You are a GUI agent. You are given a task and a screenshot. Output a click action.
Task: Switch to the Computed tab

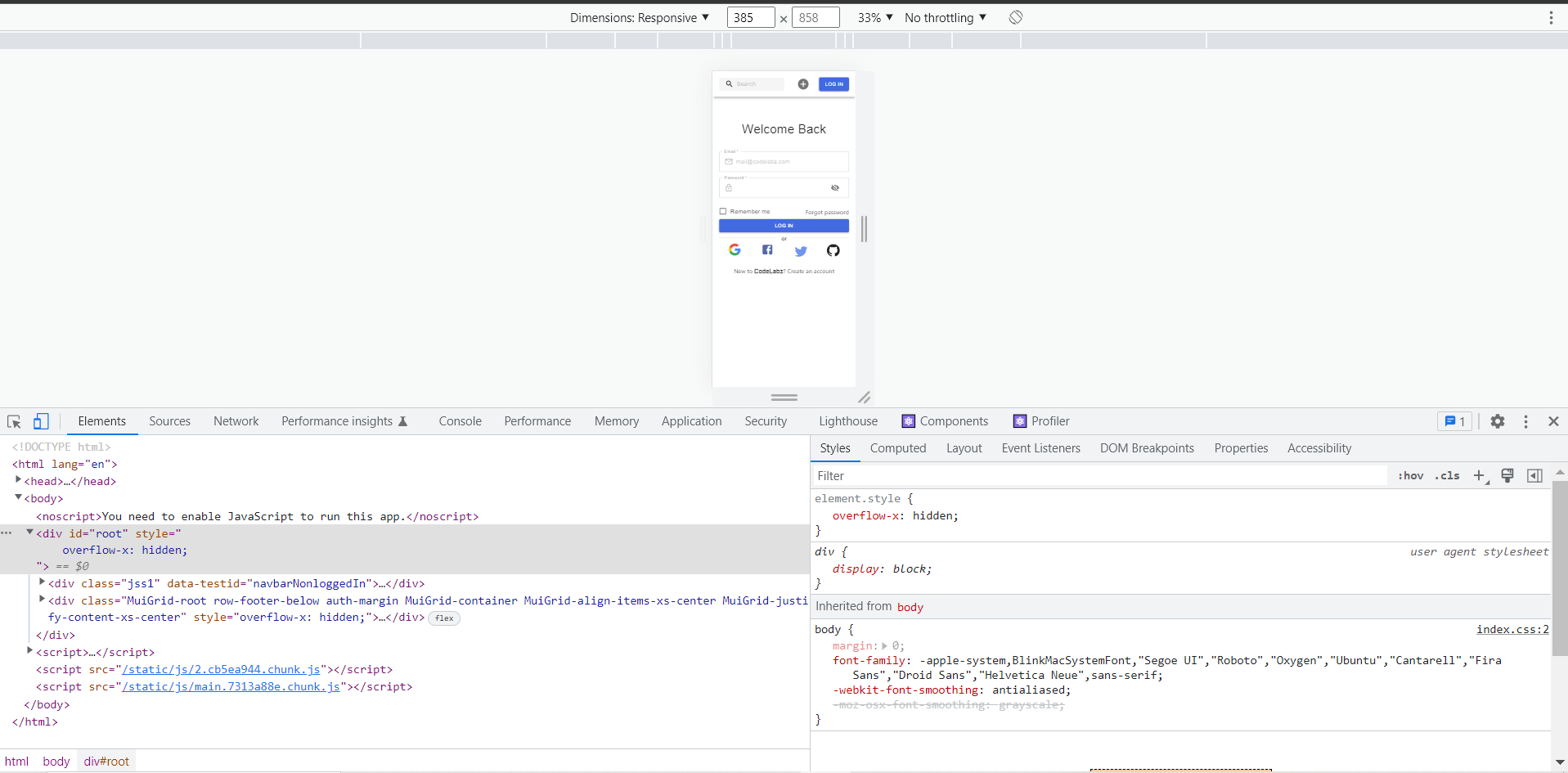pos(897,447)
